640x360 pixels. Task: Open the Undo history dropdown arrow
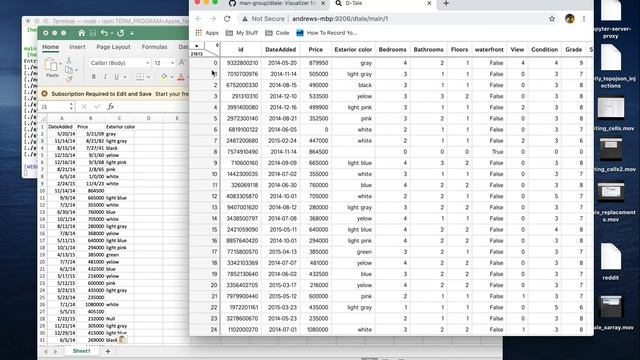coord(112,33)
